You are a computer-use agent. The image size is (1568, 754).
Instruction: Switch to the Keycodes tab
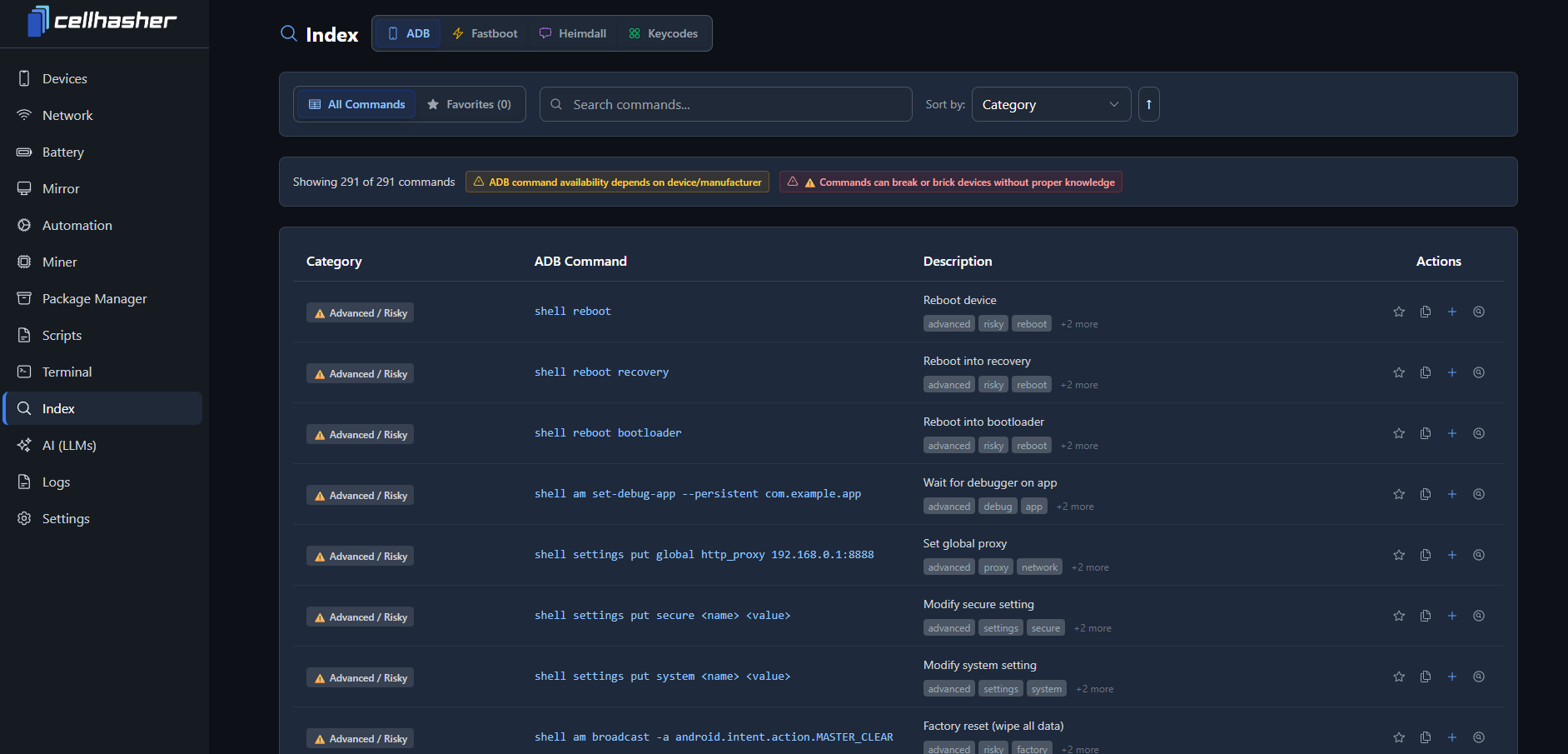(x=664, y=33)
